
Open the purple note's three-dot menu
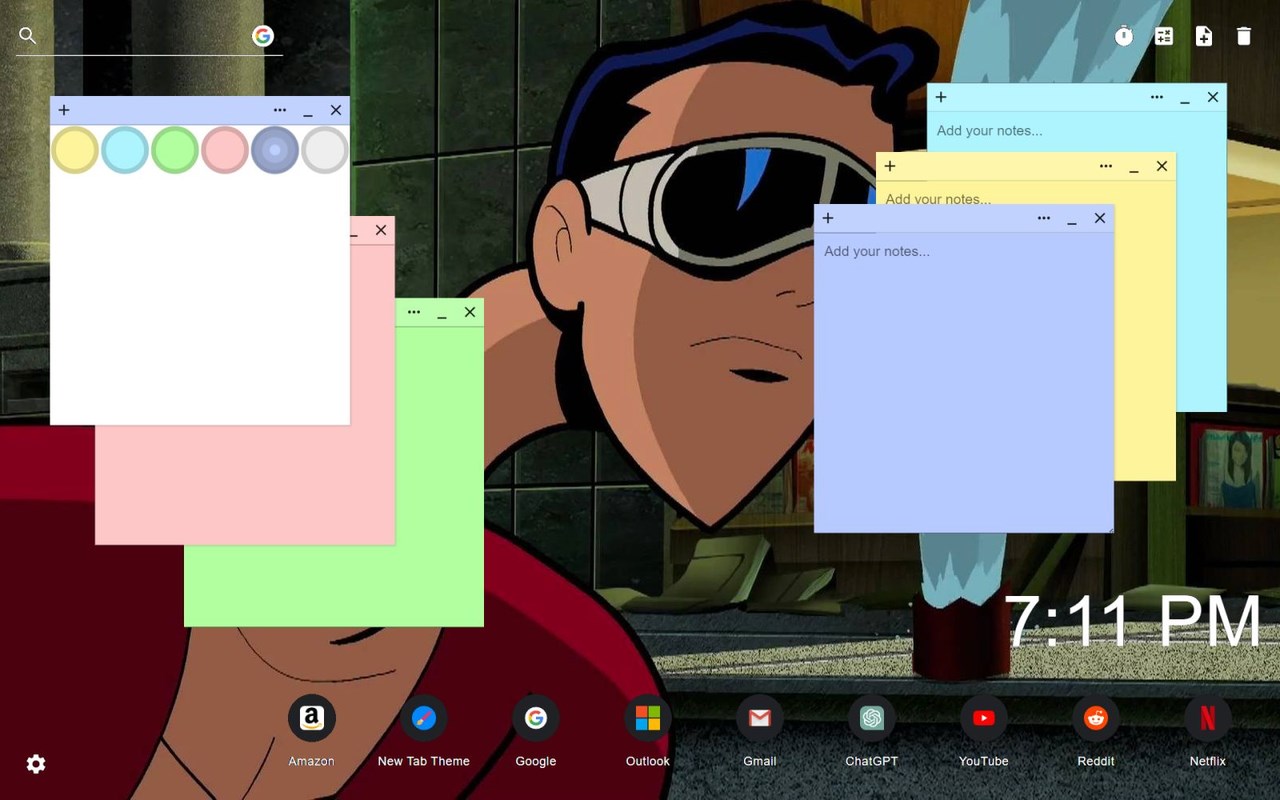click(1044, 218)
